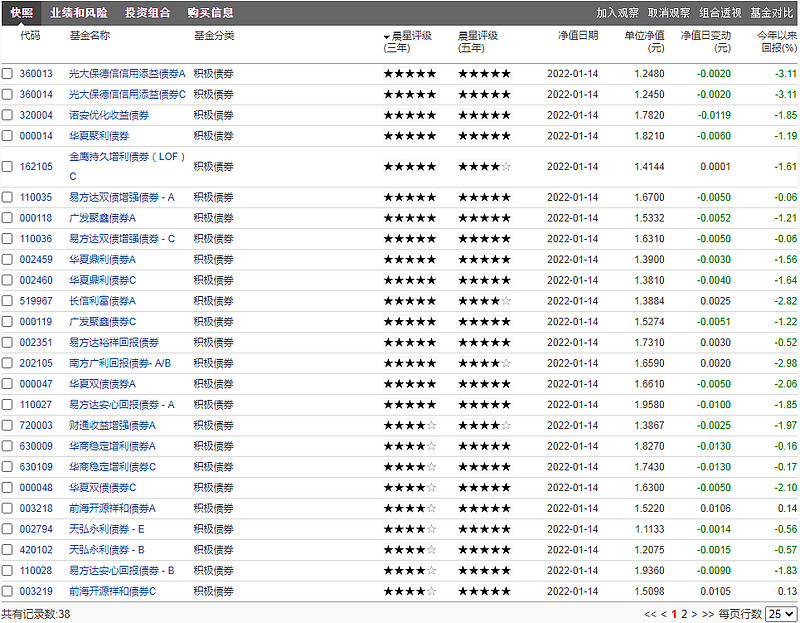Go to next page using > arrow
Viewport: 800px width, 623px height.
(695, 614)
